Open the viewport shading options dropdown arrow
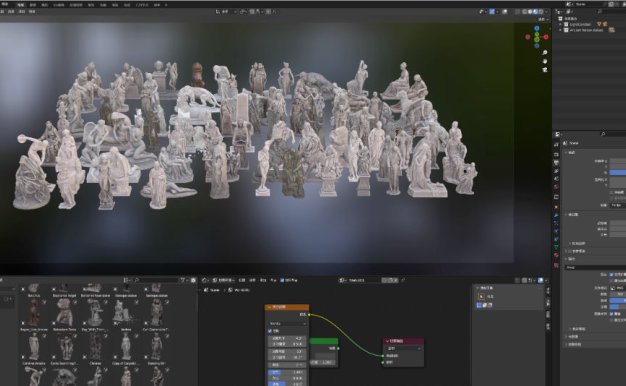Image resolution: width=626 pixels, height=386 pixels. pos(547,12)
